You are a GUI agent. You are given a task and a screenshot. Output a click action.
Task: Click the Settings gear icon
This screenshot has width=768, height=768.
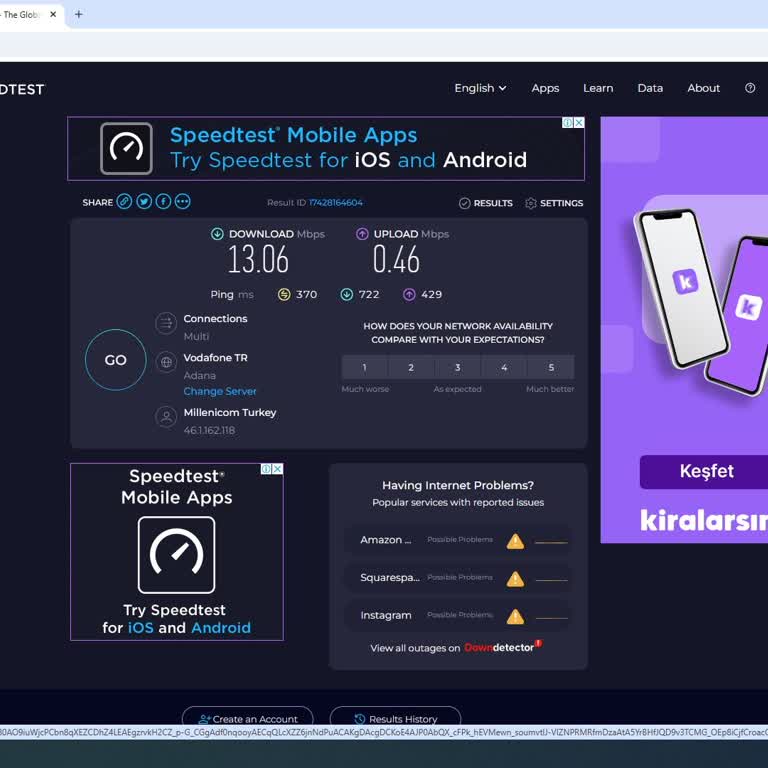point(531,203)
